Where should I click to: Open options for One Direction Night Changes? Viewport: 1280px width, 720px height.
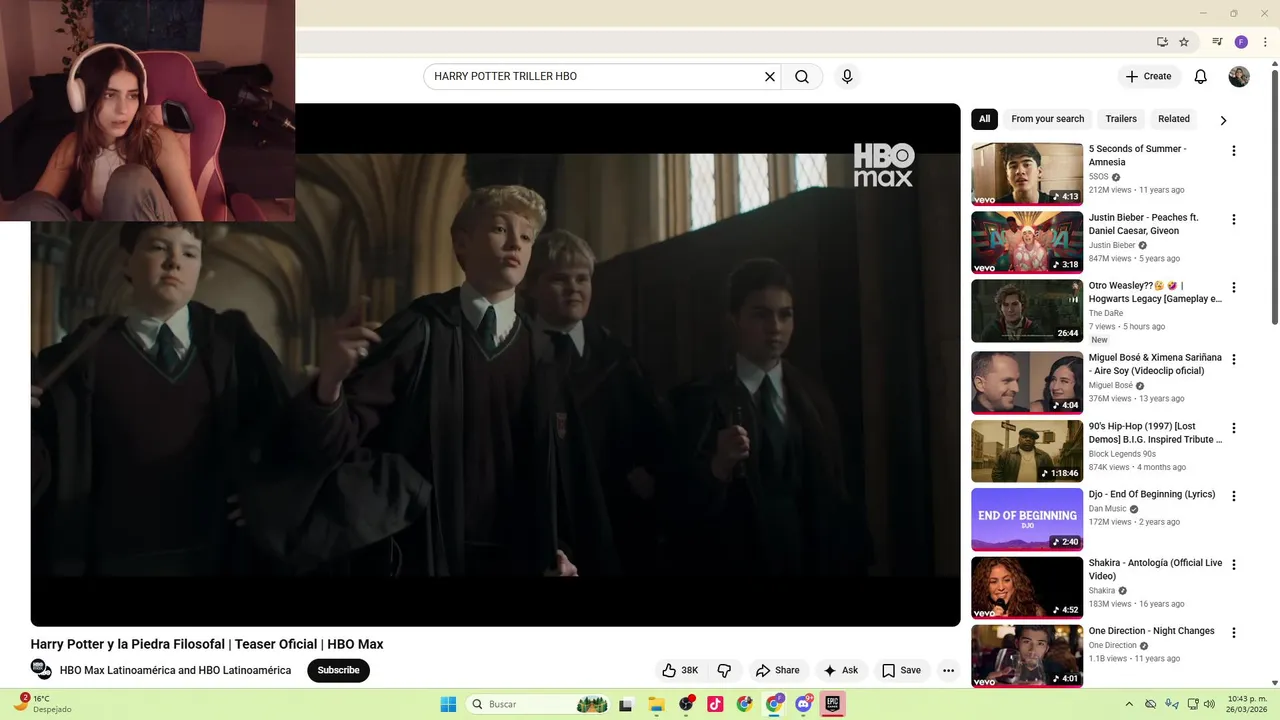pyautogui.click(x=1233, y=633)
